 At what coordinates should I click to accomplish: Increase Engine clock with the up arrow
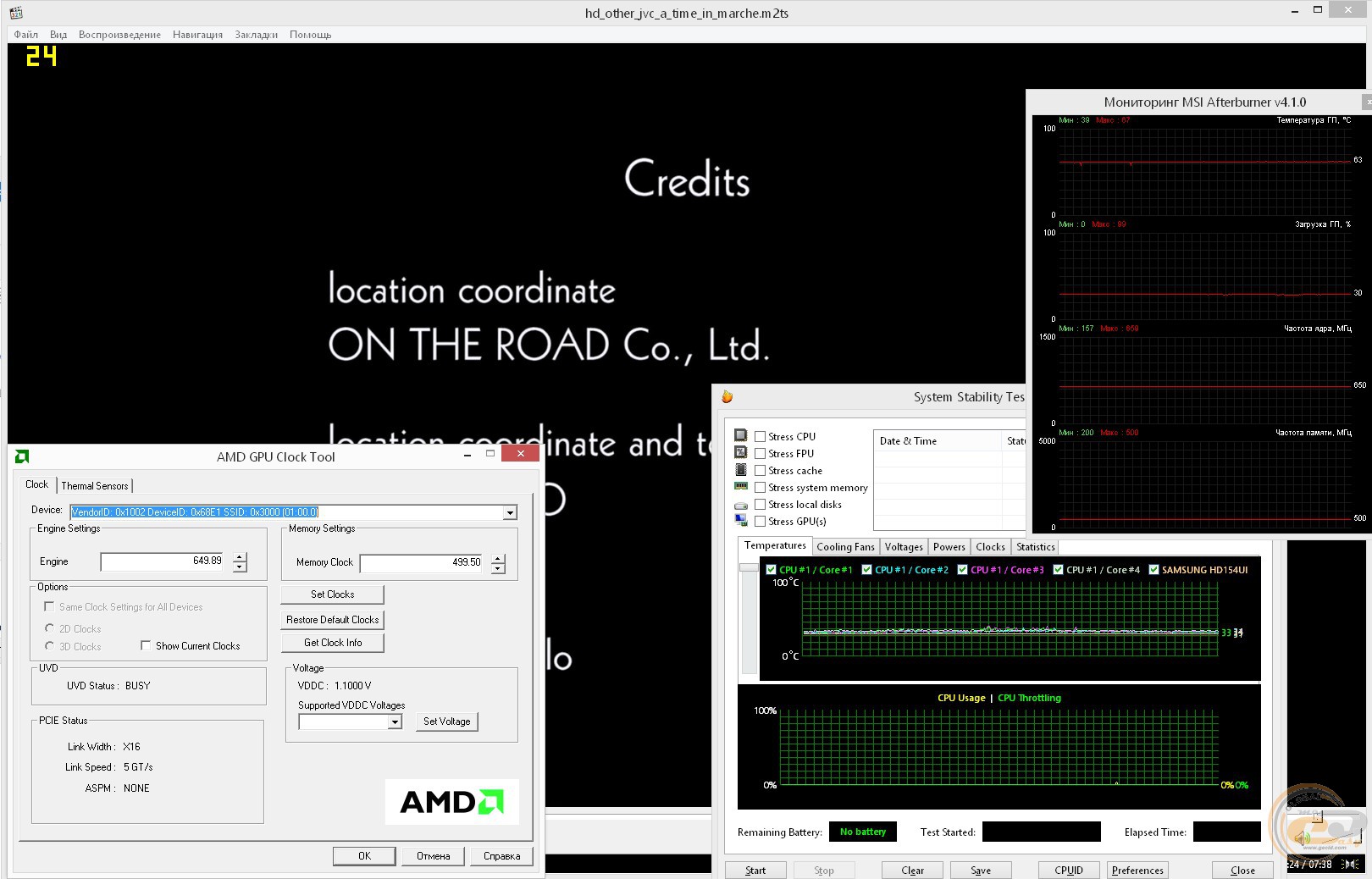(240, 557)
